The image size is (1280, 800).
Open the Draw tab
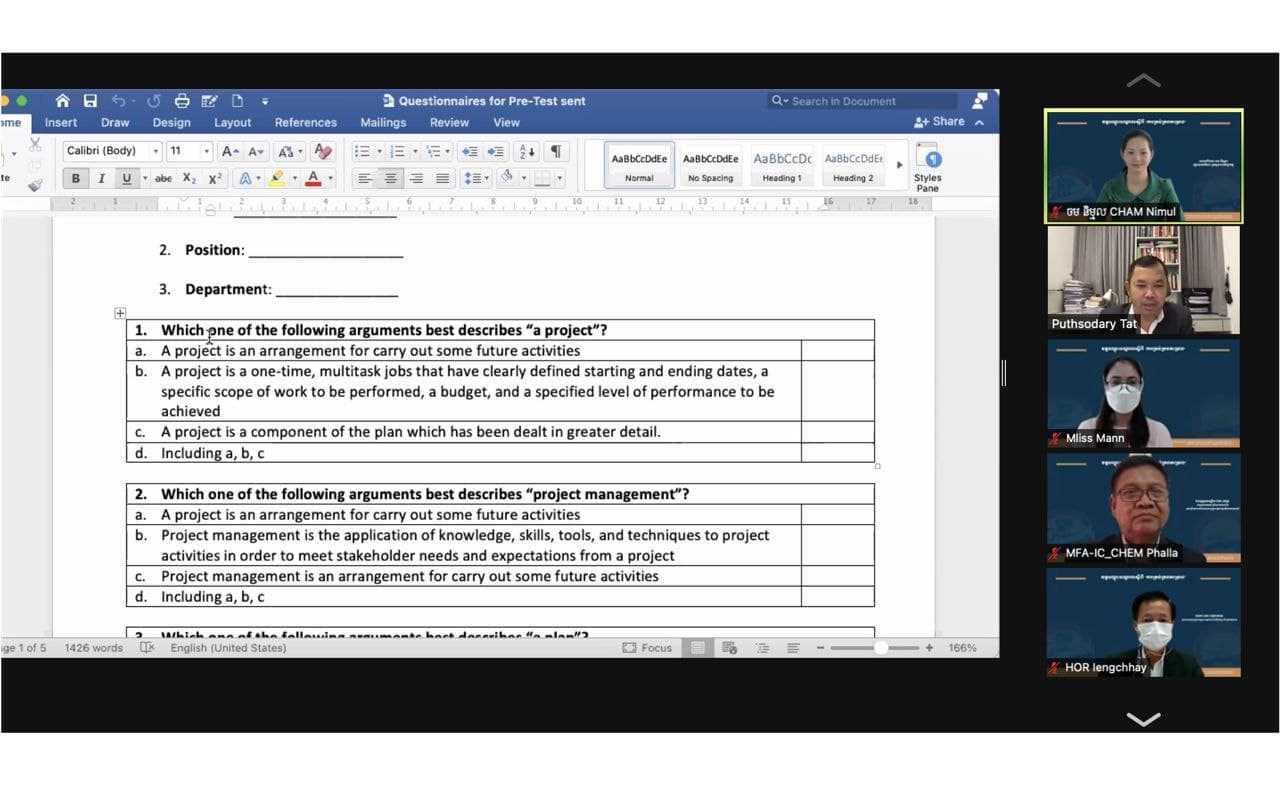pyautogui.click(x=115, y=122)
